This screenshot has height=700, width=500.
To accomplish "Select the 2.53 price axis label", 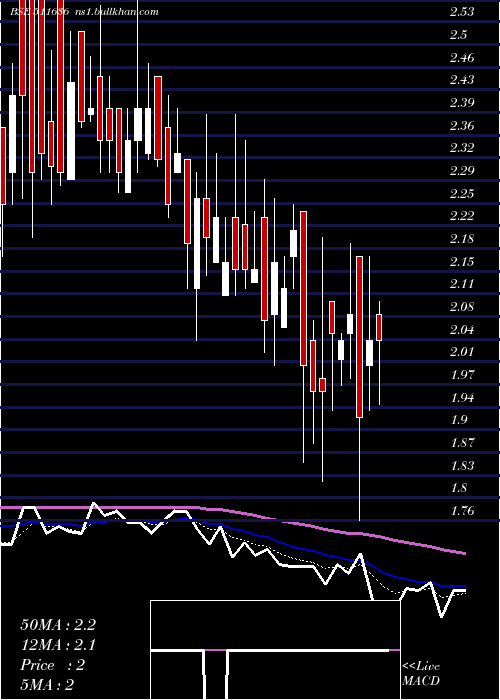I will pyautogui.click(x=462, y=12).
